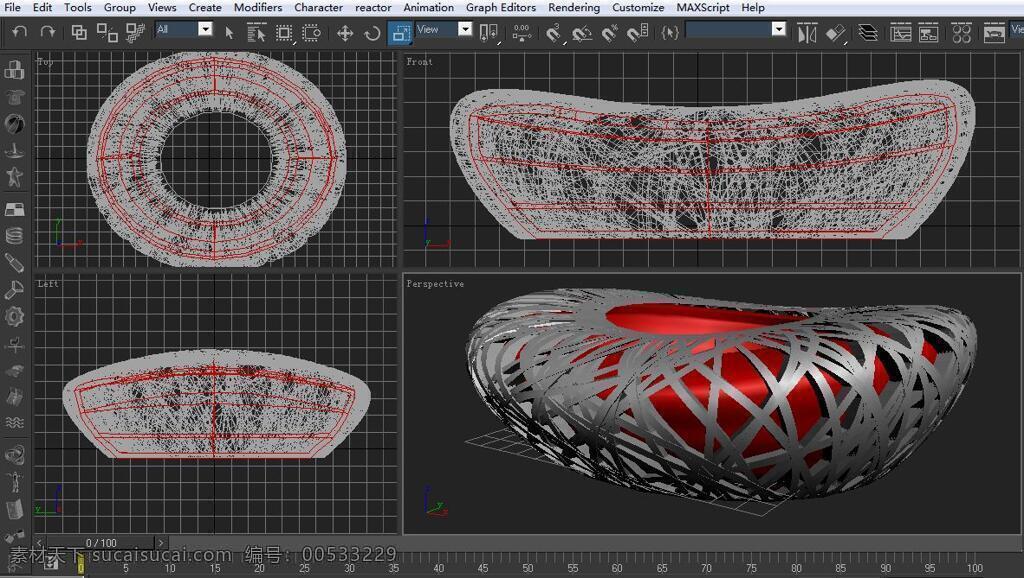The image size is (1024, 578).
Task: Click the named selection sets input field
Action: pyautogui.click(x=729, y=29)
